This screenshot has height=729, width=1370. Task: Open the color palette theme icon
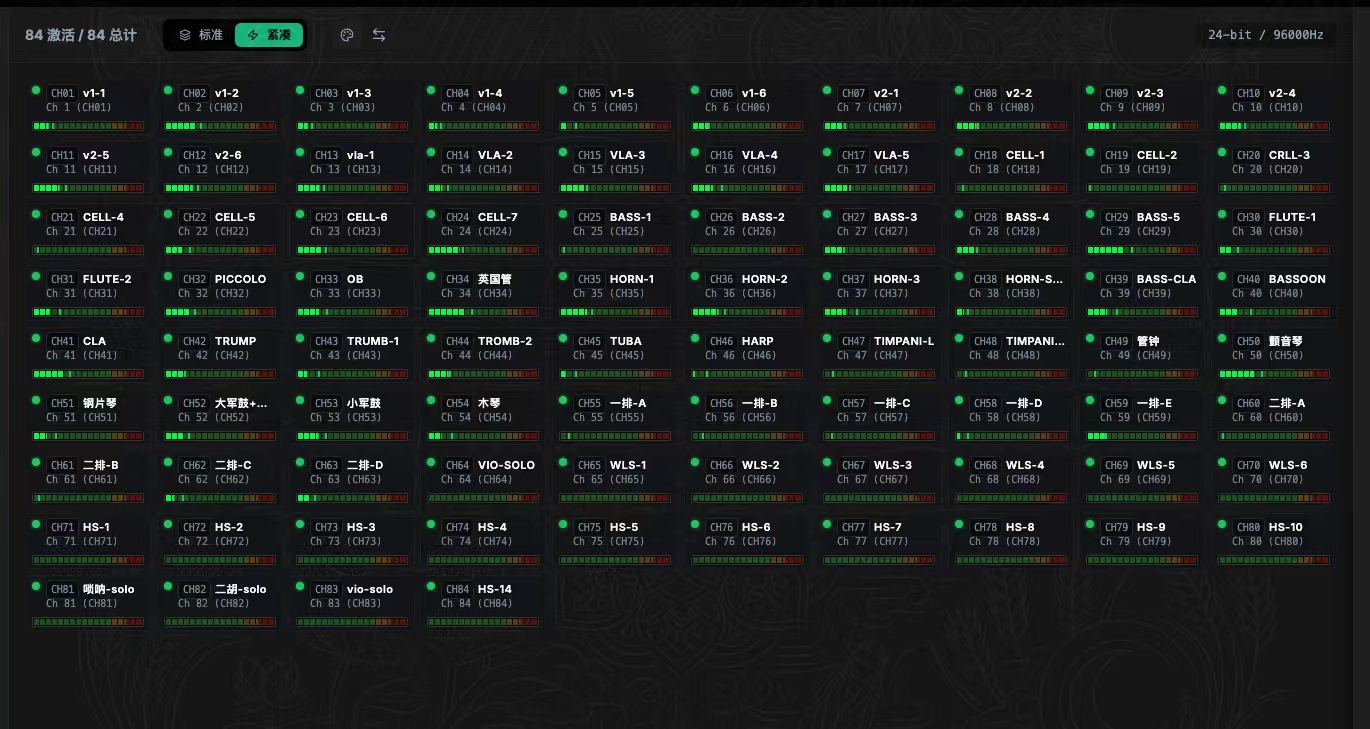(x=347, y=35)
